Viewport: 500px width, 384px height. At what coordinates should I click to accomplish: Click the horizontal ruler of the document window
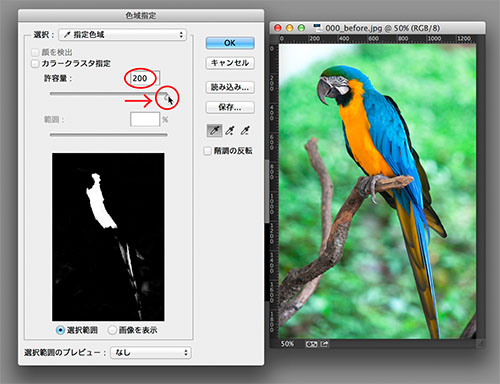click(x=377, y=39)
